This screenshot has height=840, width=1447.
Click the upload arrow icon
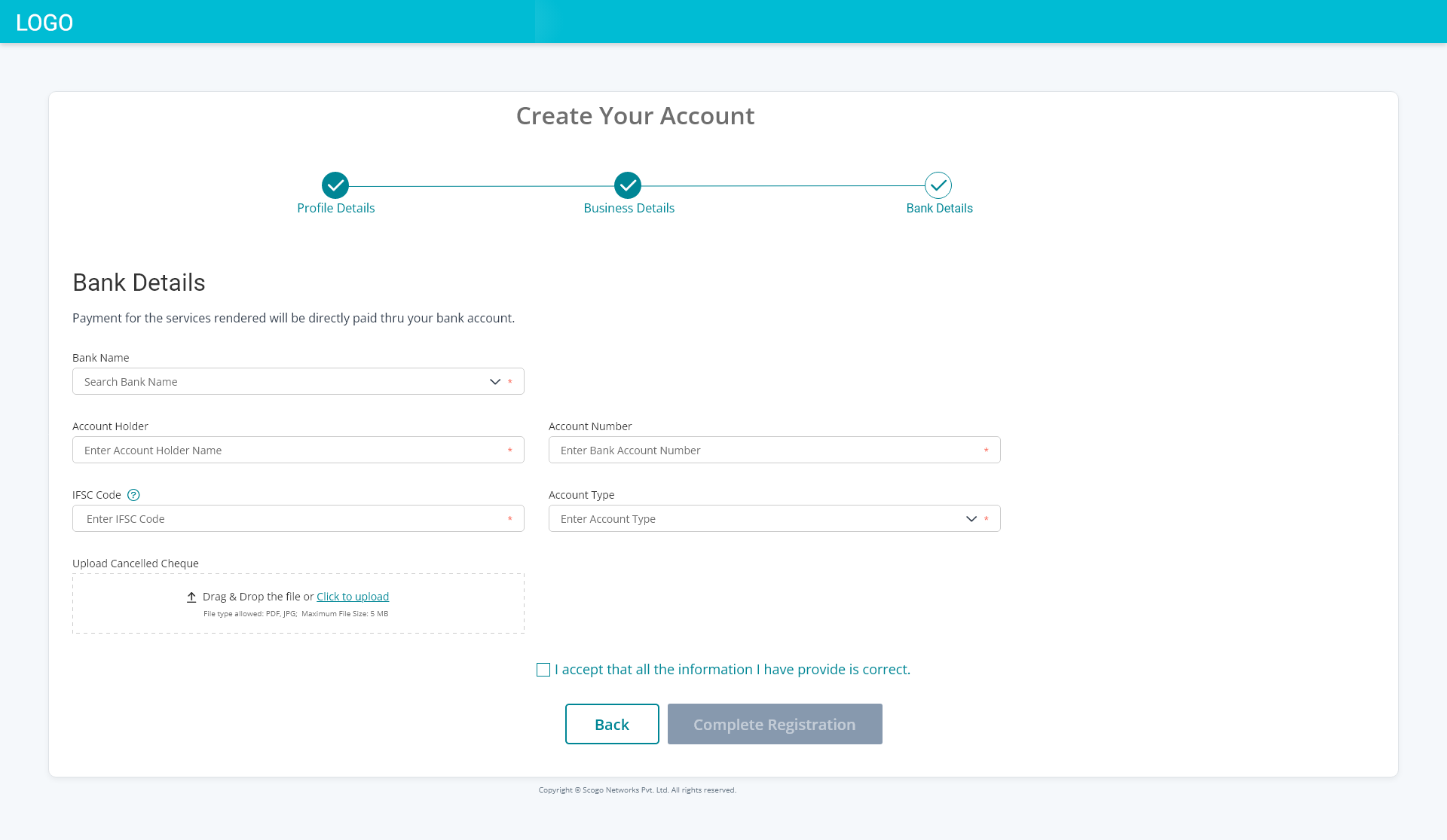[x=191, y=597]
